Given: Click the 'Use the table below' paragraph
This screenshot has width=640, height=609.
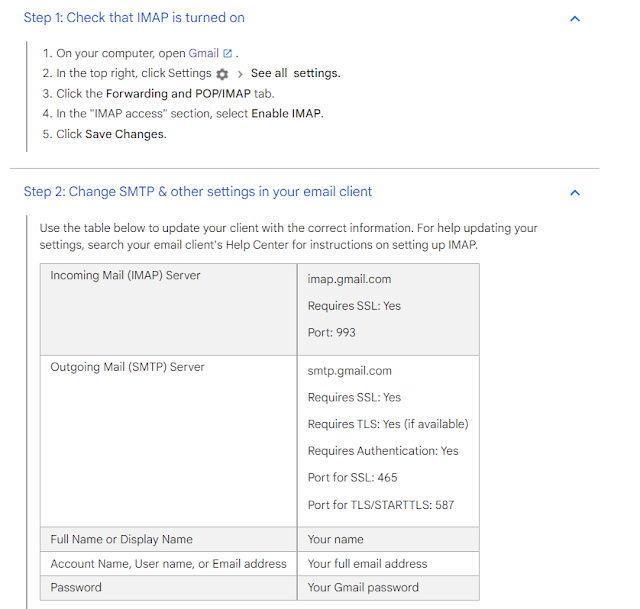Looking at the screenshot, I should tap(288, 236).
